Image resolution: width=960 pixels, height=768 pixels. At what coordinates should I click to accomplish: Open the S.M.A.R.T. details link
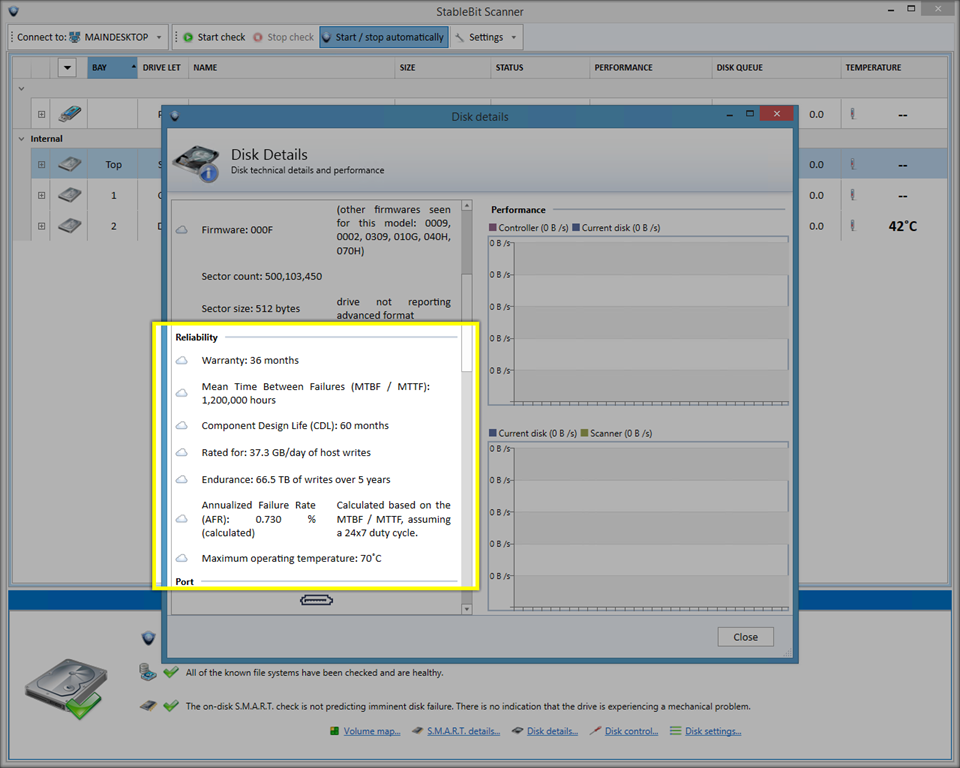coord(463,731)
